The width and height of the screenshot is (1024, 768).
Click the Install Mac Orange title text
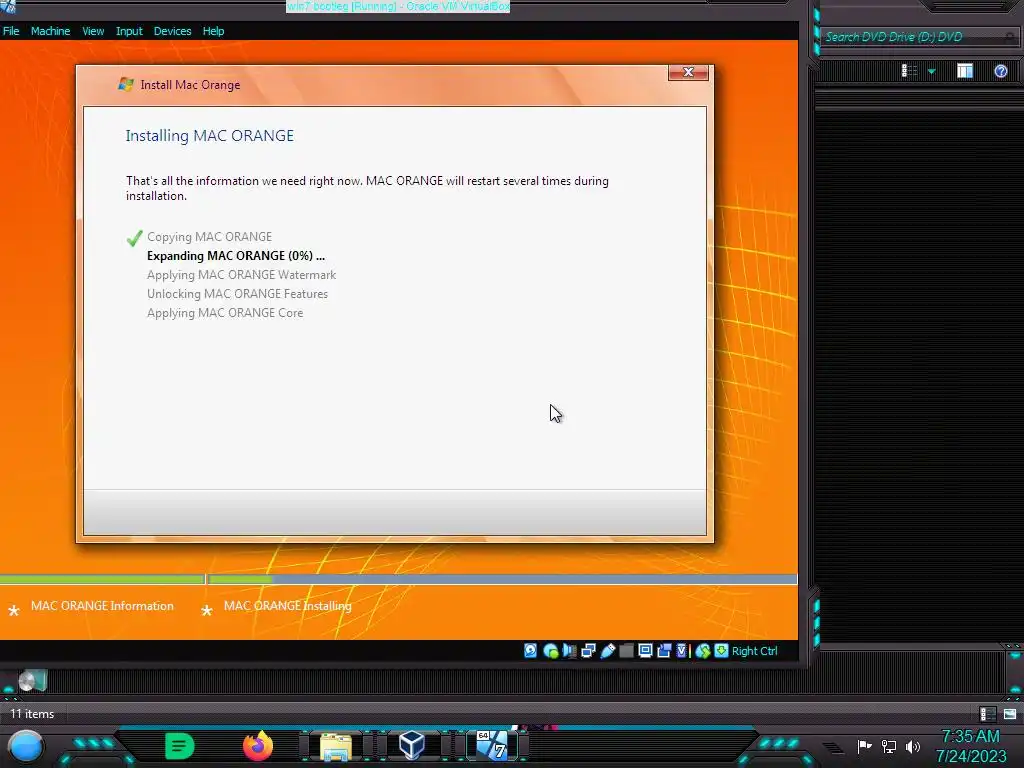pos(190,85)
